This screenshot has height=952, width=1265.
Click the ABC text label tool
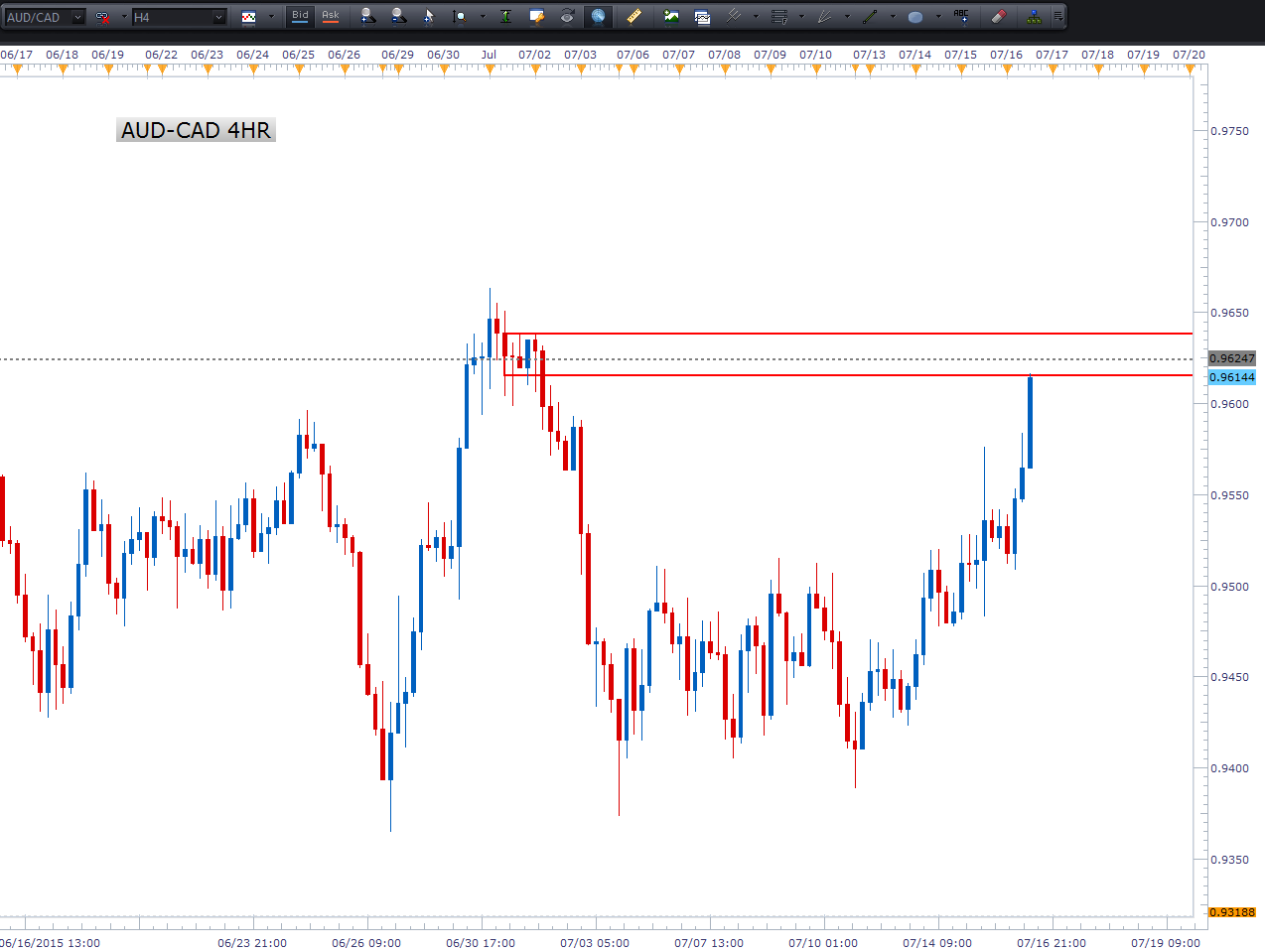(x=961, y=17)
